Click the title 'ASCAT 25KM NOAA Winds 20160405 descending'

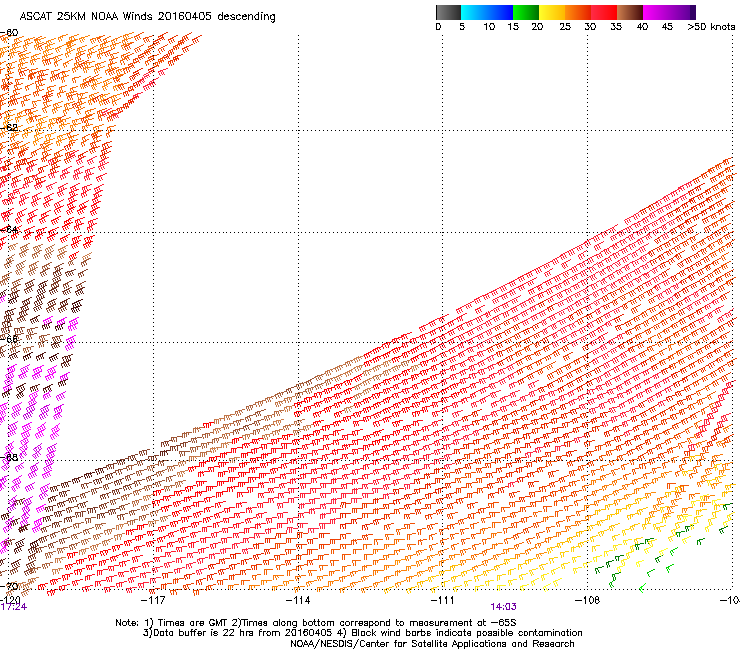pos(147,17)
